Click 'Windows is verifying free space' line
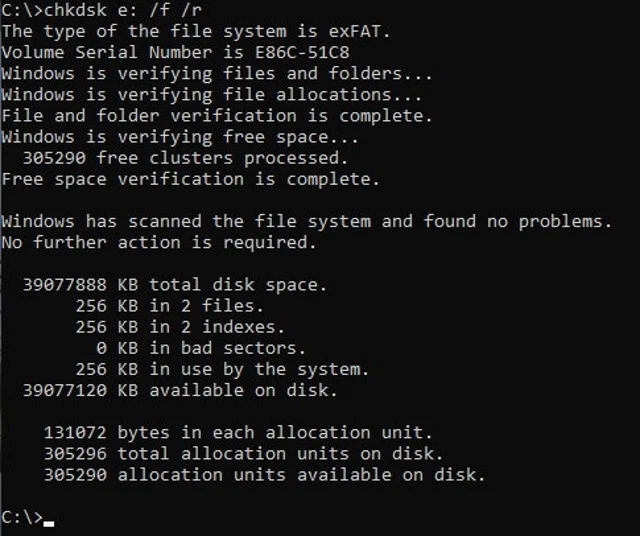The height and width of the screenshot is (536, 640). 180,137
